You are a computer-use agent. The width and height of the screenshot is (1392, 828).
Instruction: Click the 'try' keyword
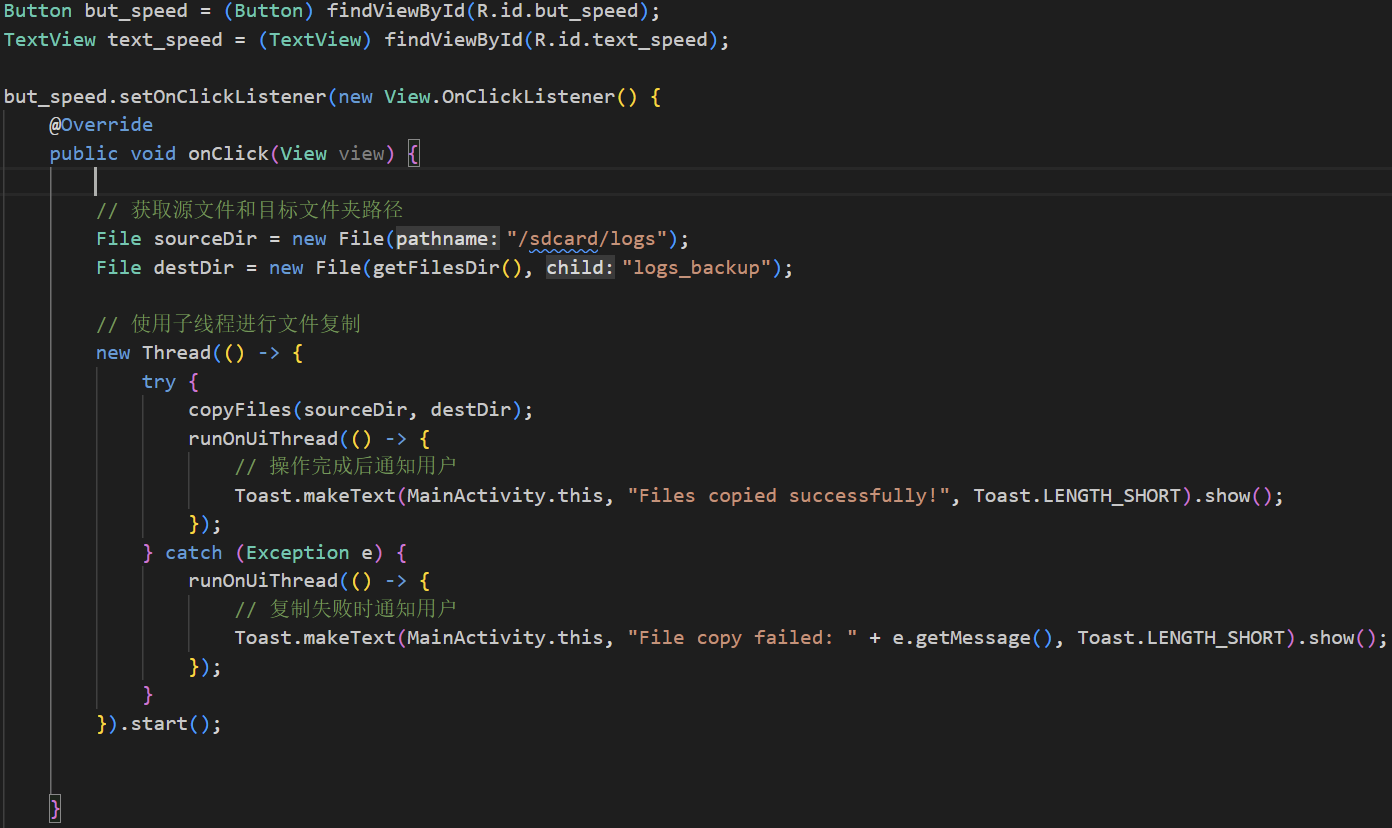pos(159,382)
